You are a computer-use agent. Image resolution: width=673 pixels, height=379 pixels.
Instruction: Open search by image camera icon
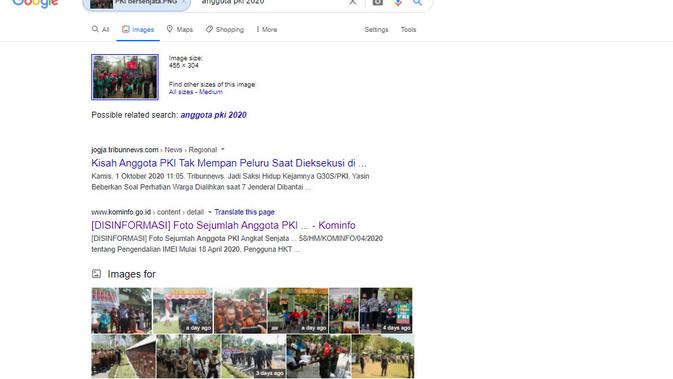coord(377,3)
